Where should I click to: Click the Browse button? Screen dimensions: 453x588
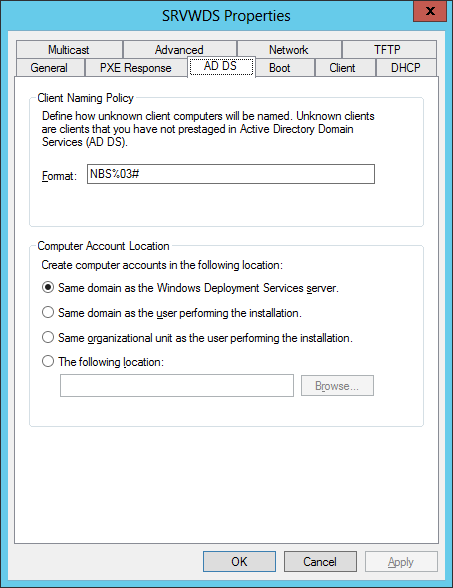click(337, 386)
